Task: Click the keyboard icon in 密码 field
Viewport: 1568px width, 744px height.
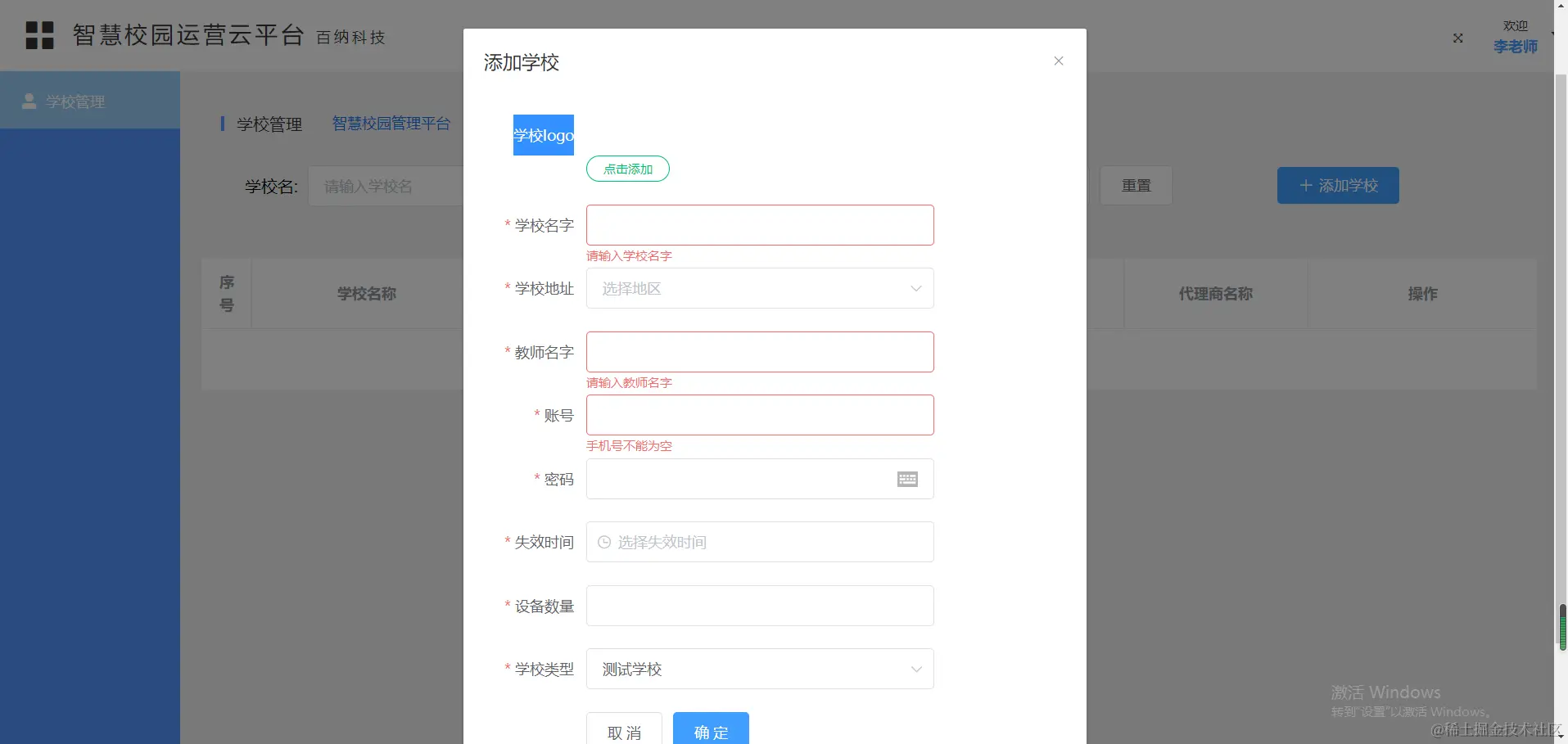Action: (907, 479)
